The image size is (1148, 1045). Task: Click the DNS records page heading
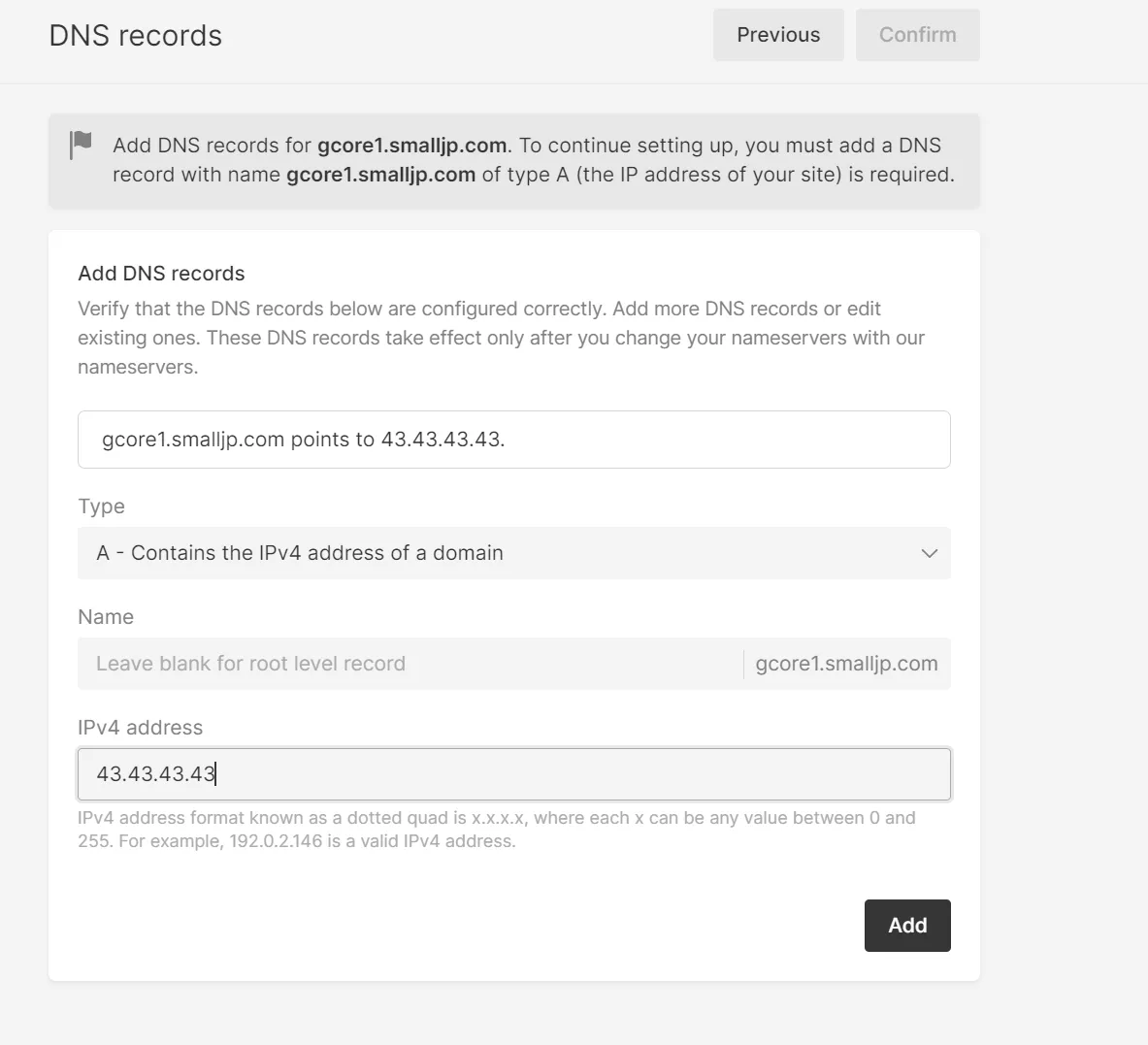pyautogui.click(x=136, y=36)
